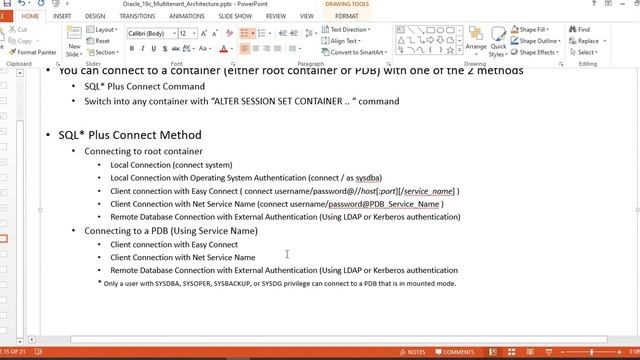The width and height of the screenshot is (640, 360).
Task: Click the horizontal scrollbar below slide
Action: pyautogui.click(x=339, y=340)
